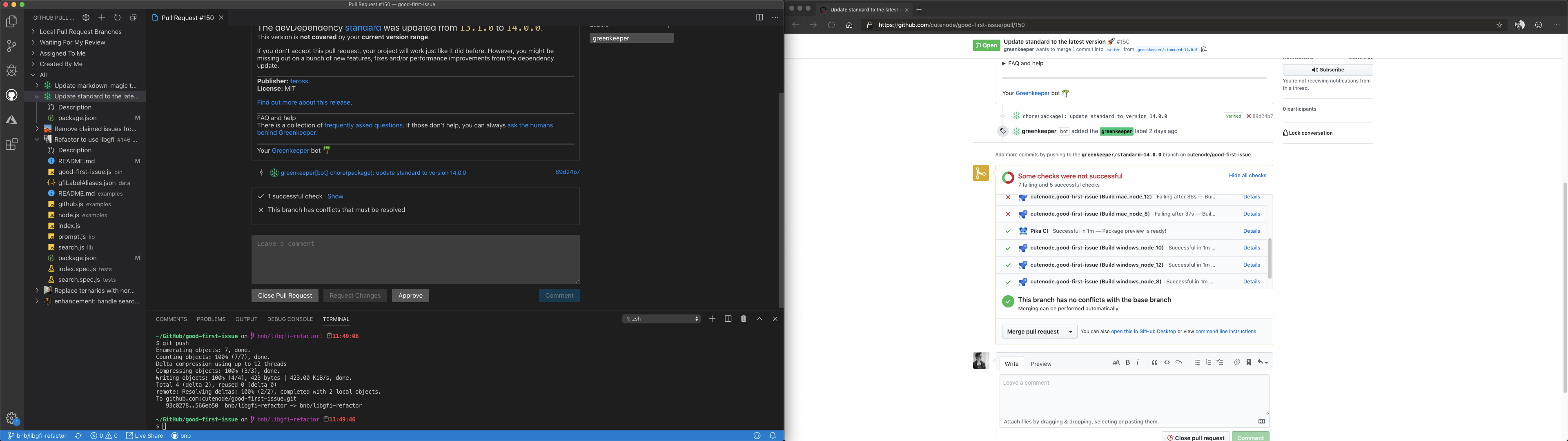Open Details for the Pika CI check
The height and width of the screenshot is (441, 1568).
click(1252, 231)
